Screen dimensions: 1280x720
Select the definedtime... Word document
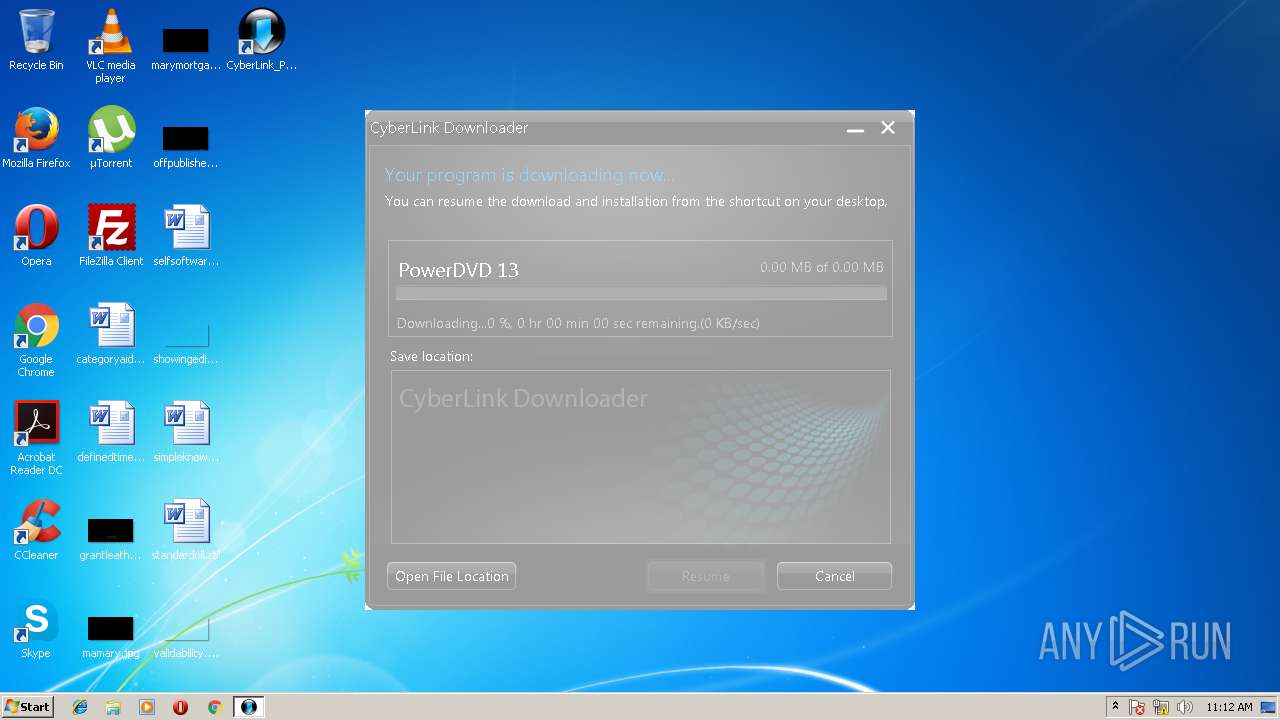tap(110, 432)
